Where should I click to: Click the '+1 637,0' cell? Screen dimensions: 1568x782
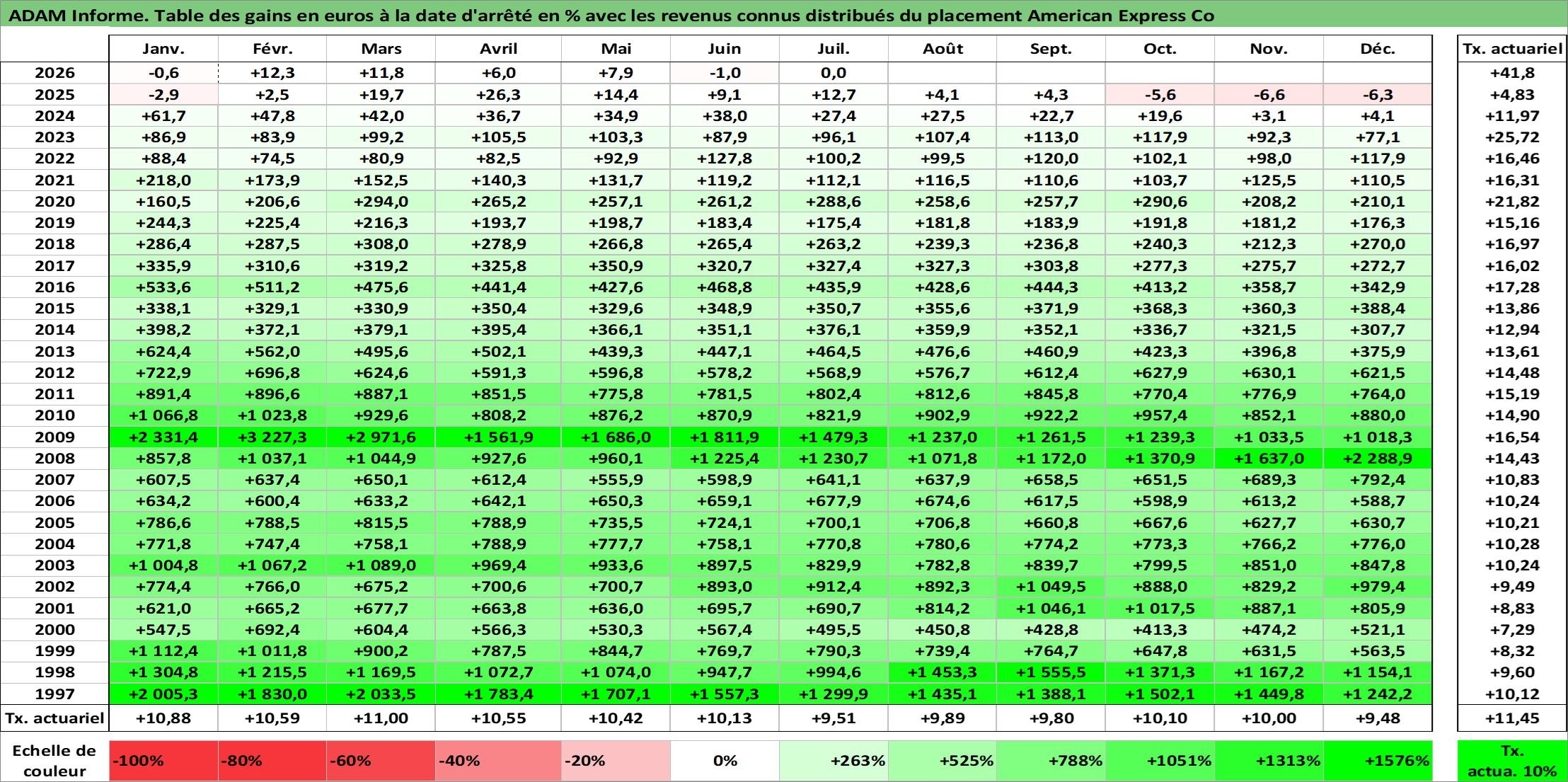1269,459
